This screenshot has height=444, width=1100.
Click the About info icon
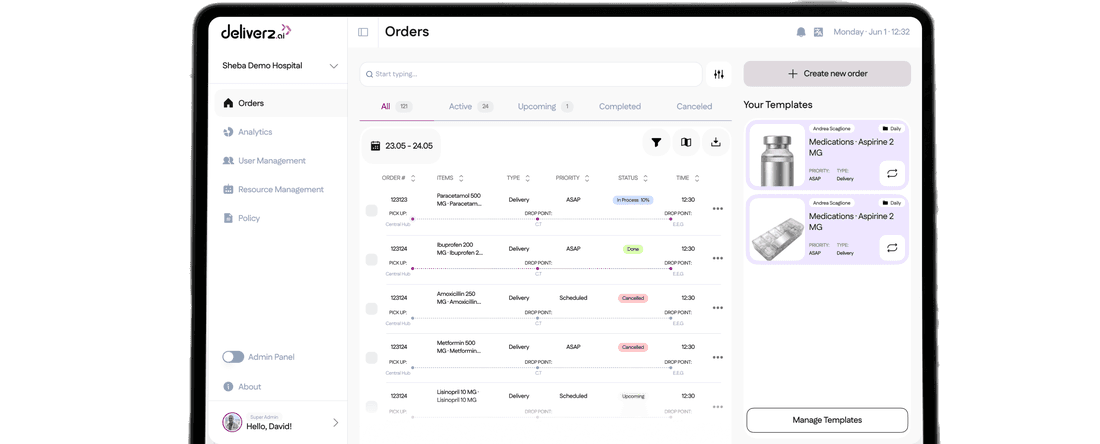pos(228,386)
